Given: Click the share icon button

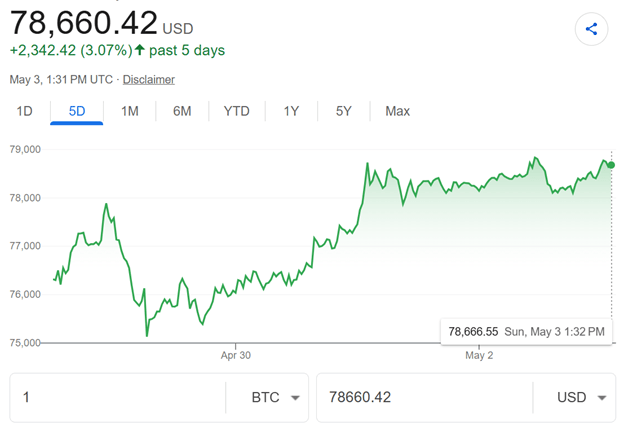Looking at the screenshot, I should click(591, 29).
